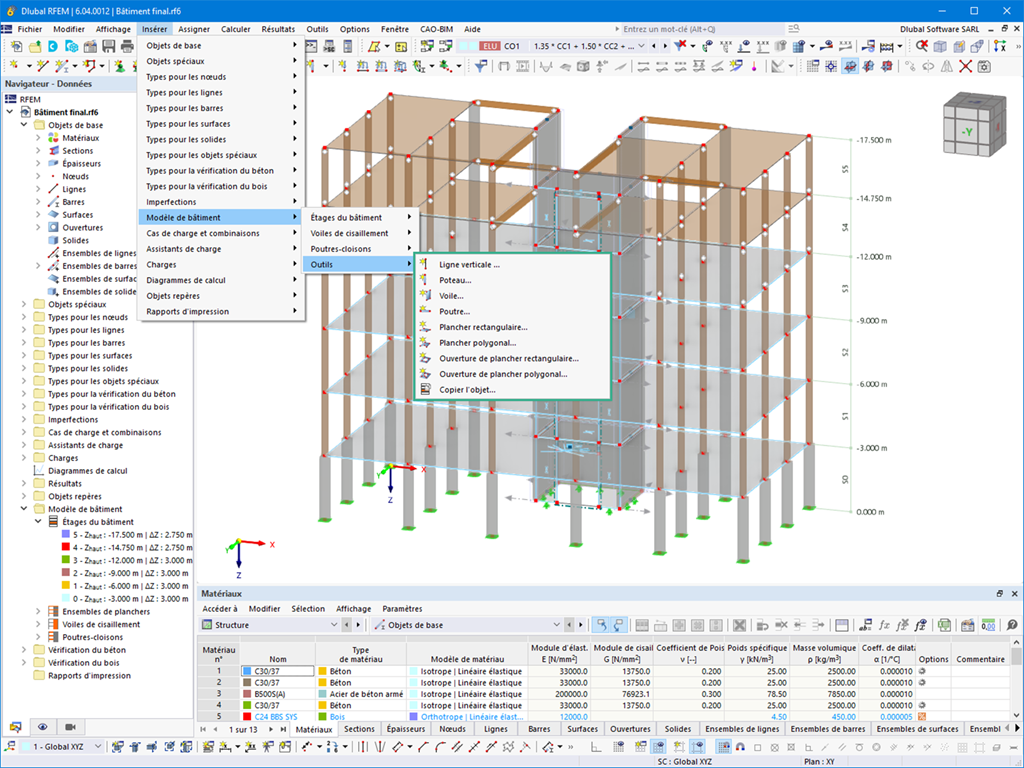Open the Structure dropdown in Matériaux panel
Image resolution: width=1024 pixels, height=768 pixels.
[x=270, y=625]
